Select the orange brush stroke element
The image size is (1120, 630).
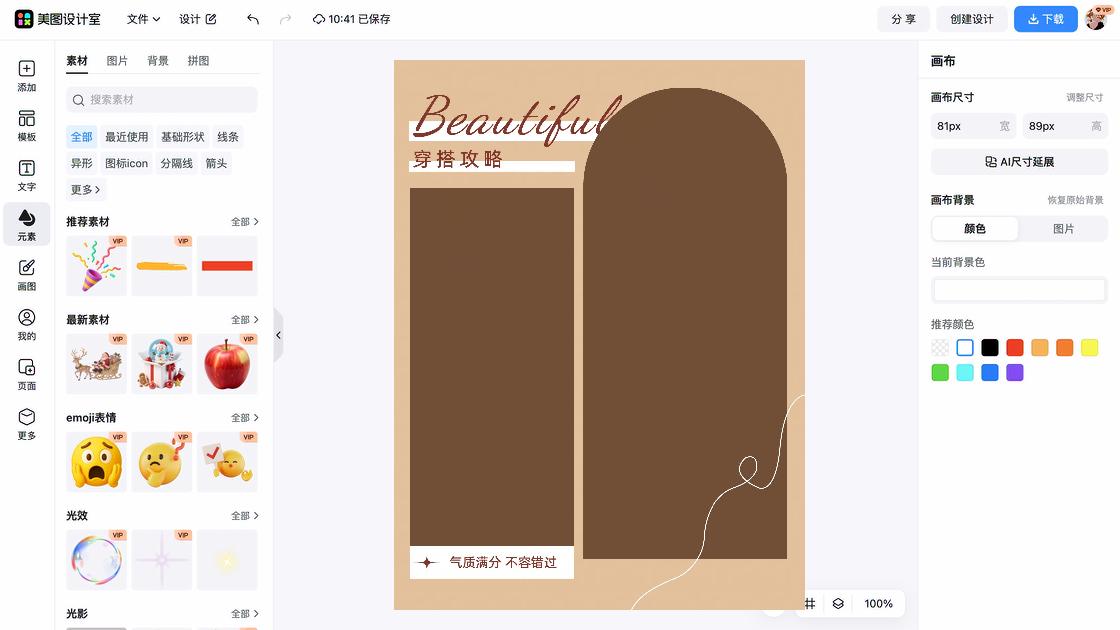tap(161, 266)
